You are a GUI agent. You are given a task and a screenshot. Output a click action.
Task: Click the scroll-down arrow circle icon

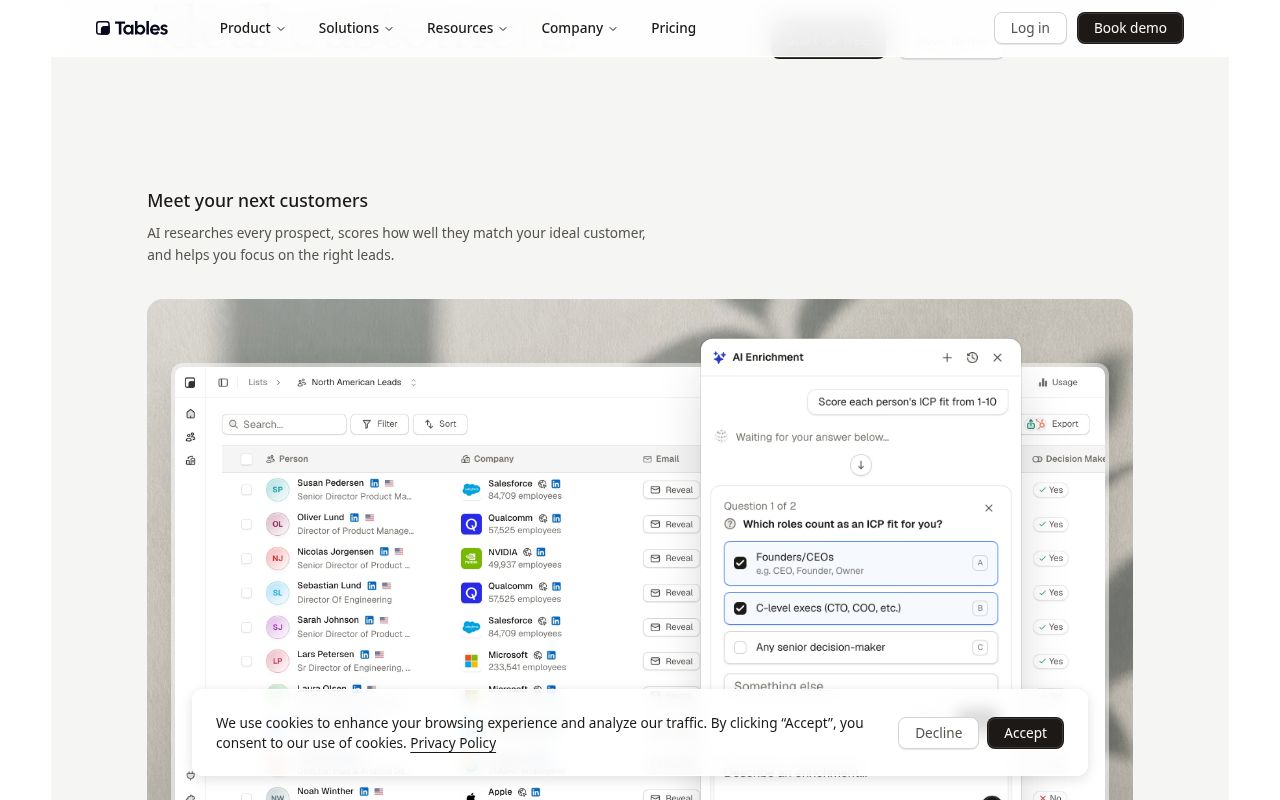861,465
